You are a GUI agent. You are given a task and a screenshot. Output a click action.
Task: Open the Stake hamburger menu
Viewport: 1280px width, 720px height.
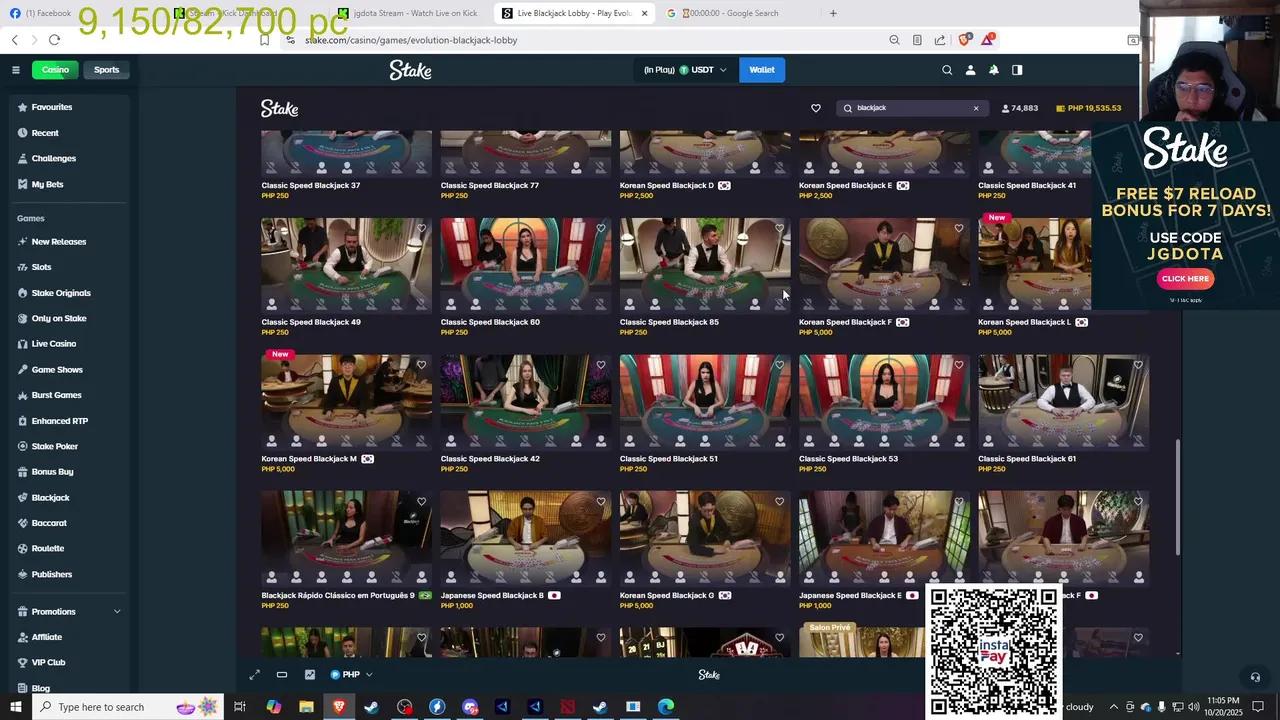[16, 70]
